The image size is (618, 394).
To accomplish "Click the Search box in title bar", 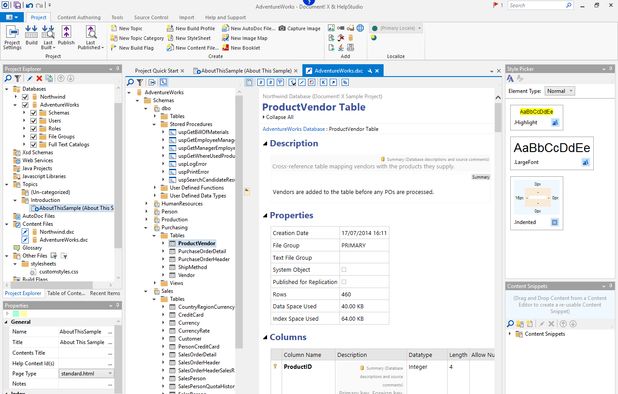I will point(540,5).
